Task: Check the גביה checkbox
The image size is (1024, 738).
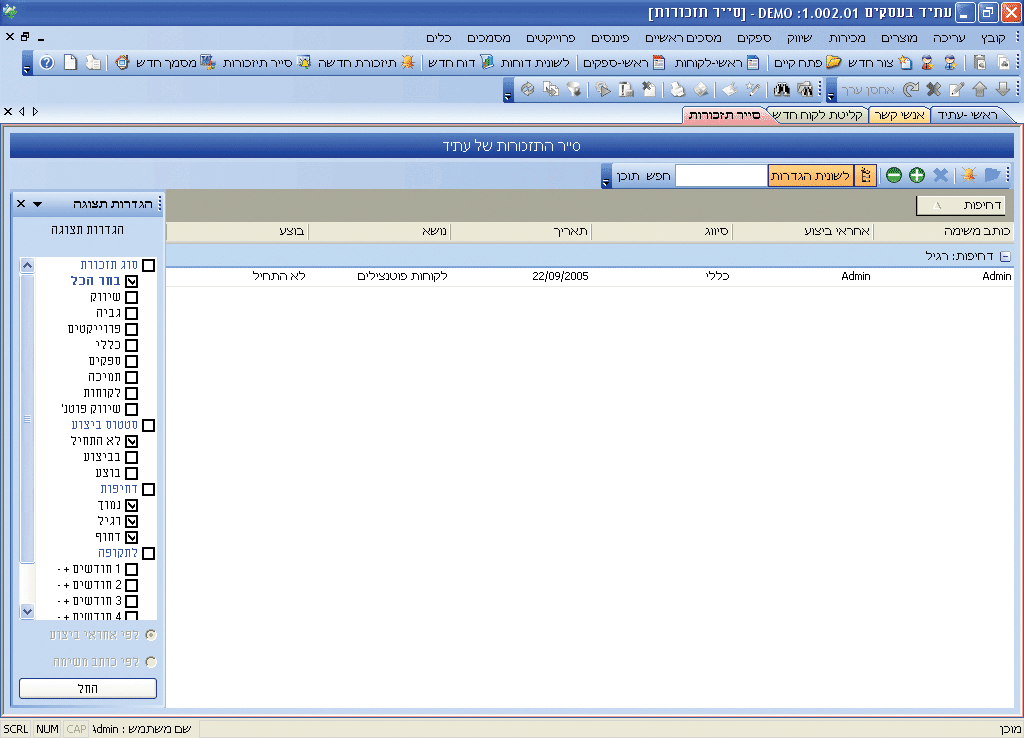Action: (131, 313)
